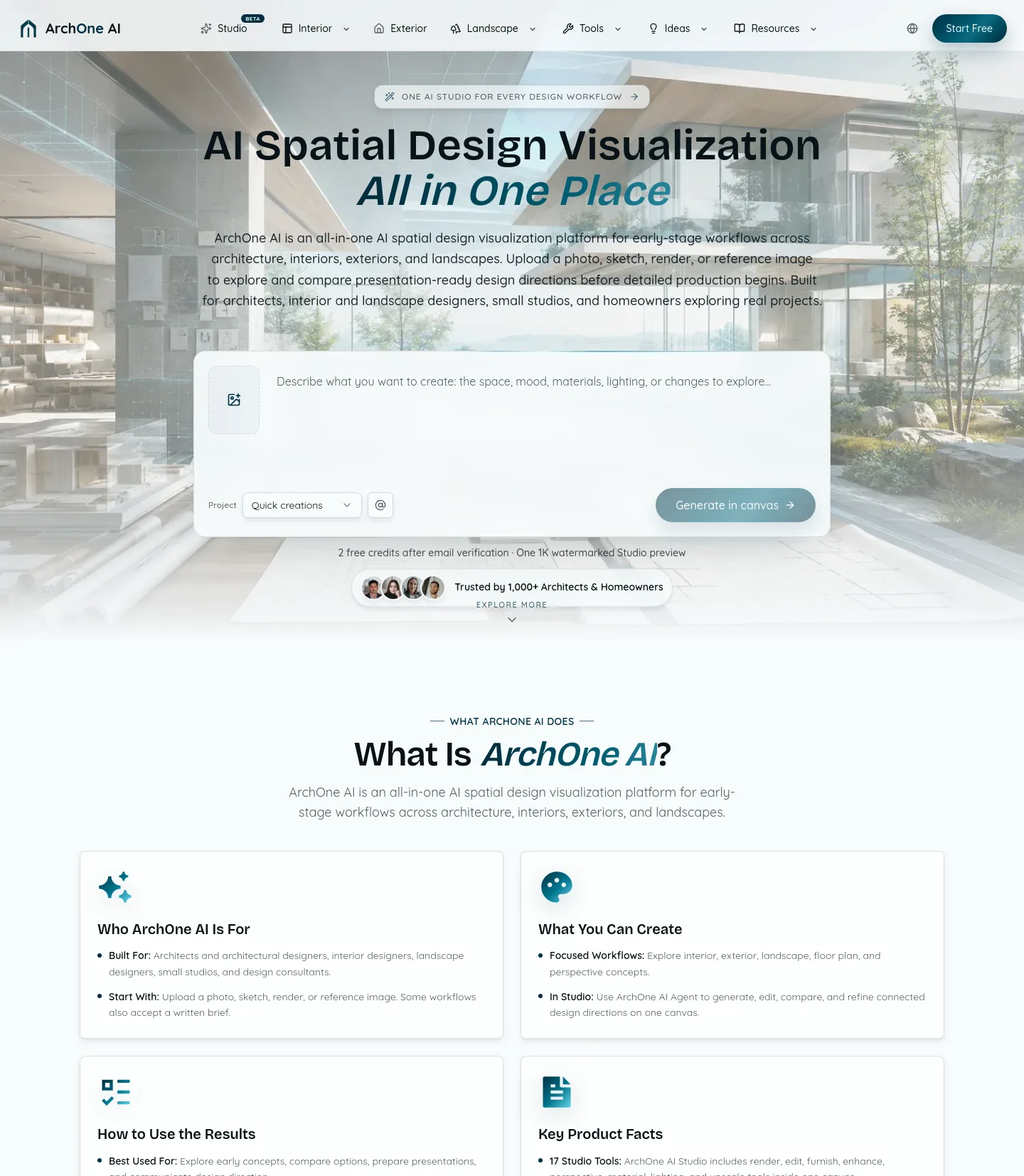Click the Start Free button
The height and width of the screenshot is (1176, 1024).
pos(969,28)
